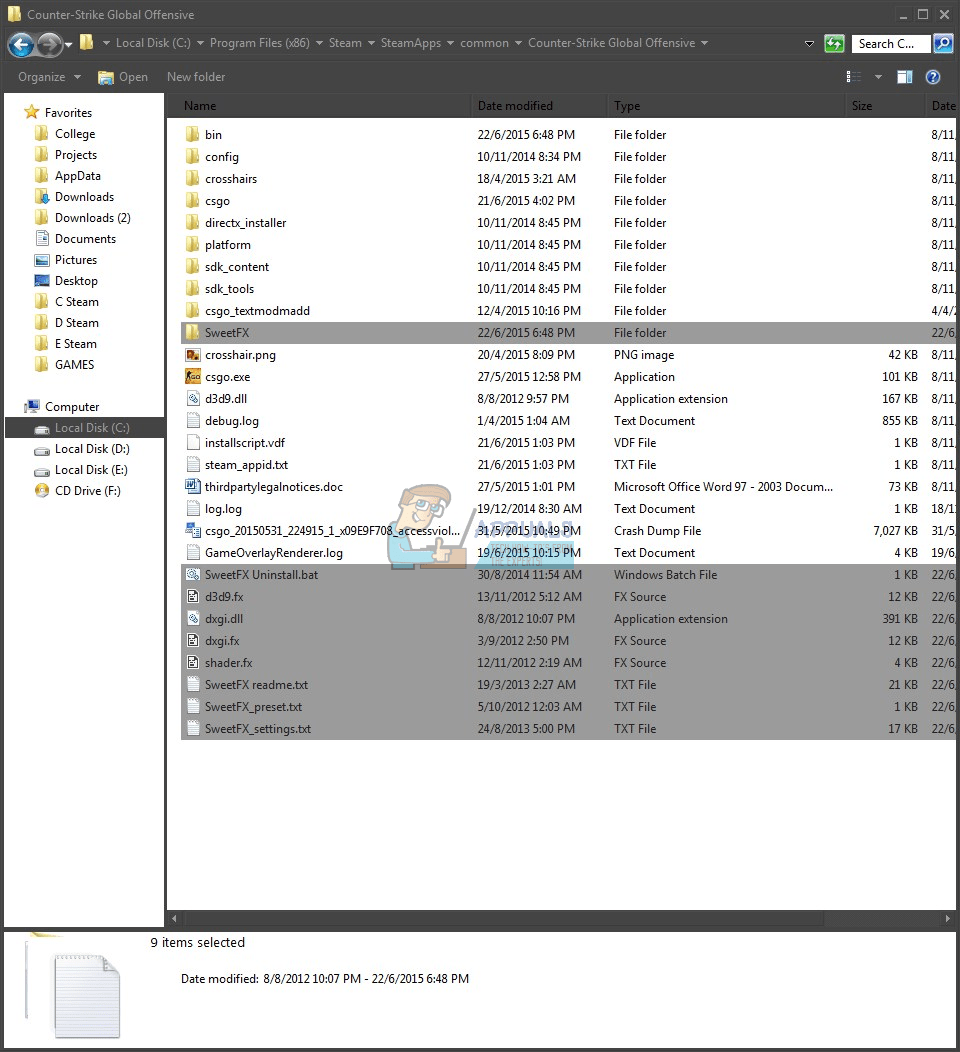960x1052 pixels.
Task: Select Local Disk (E:) in navigation pane
Action: point(91,470)
